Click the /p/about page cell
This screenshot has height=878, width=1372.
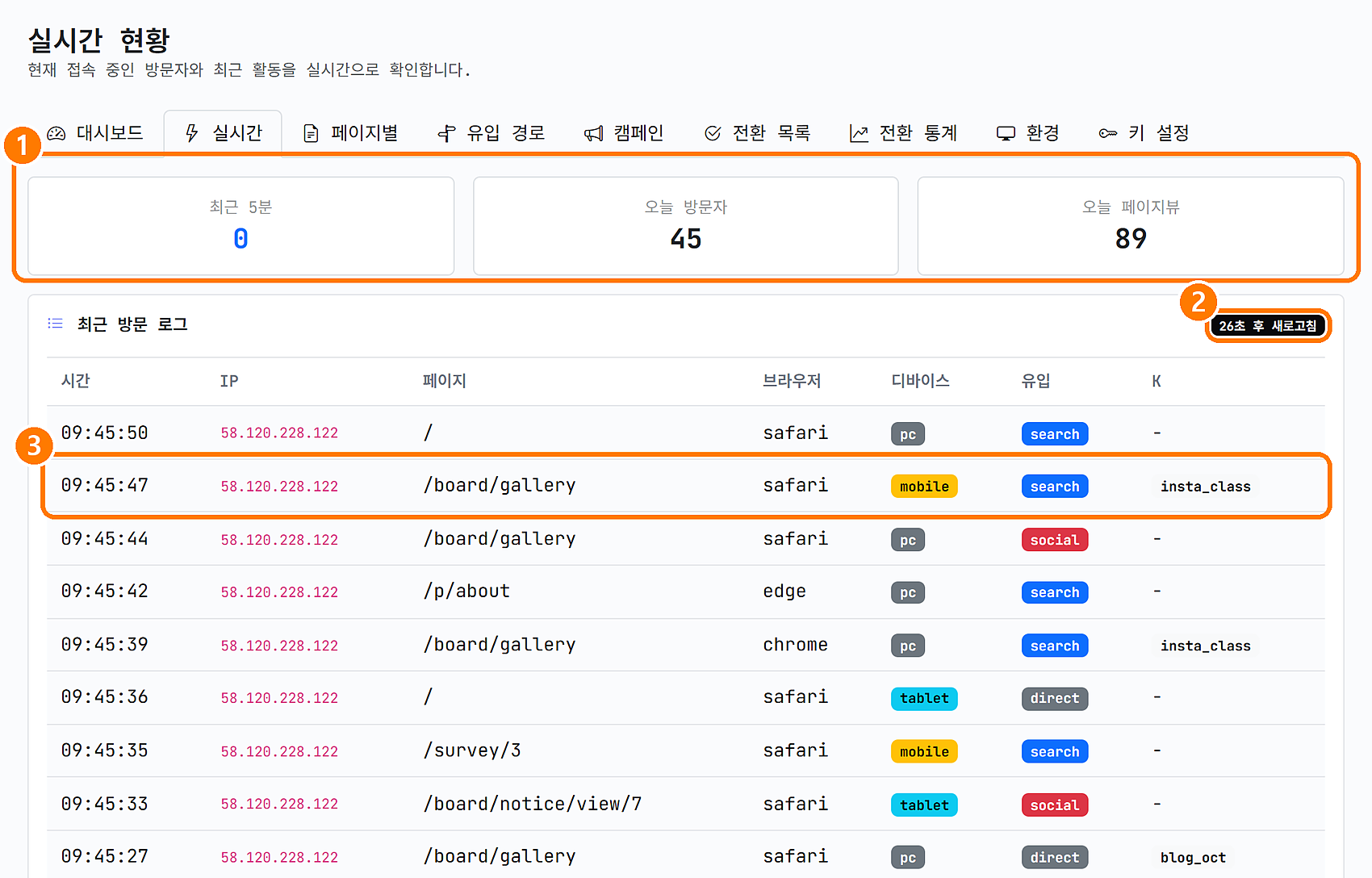point(466,592)
